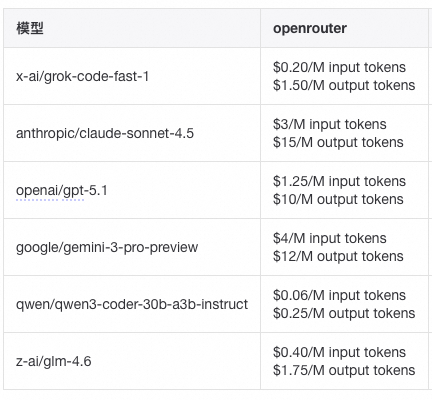Click the openai/gpt-5.1 underlined text
The image size is (432, 400).
coord(62,190)
